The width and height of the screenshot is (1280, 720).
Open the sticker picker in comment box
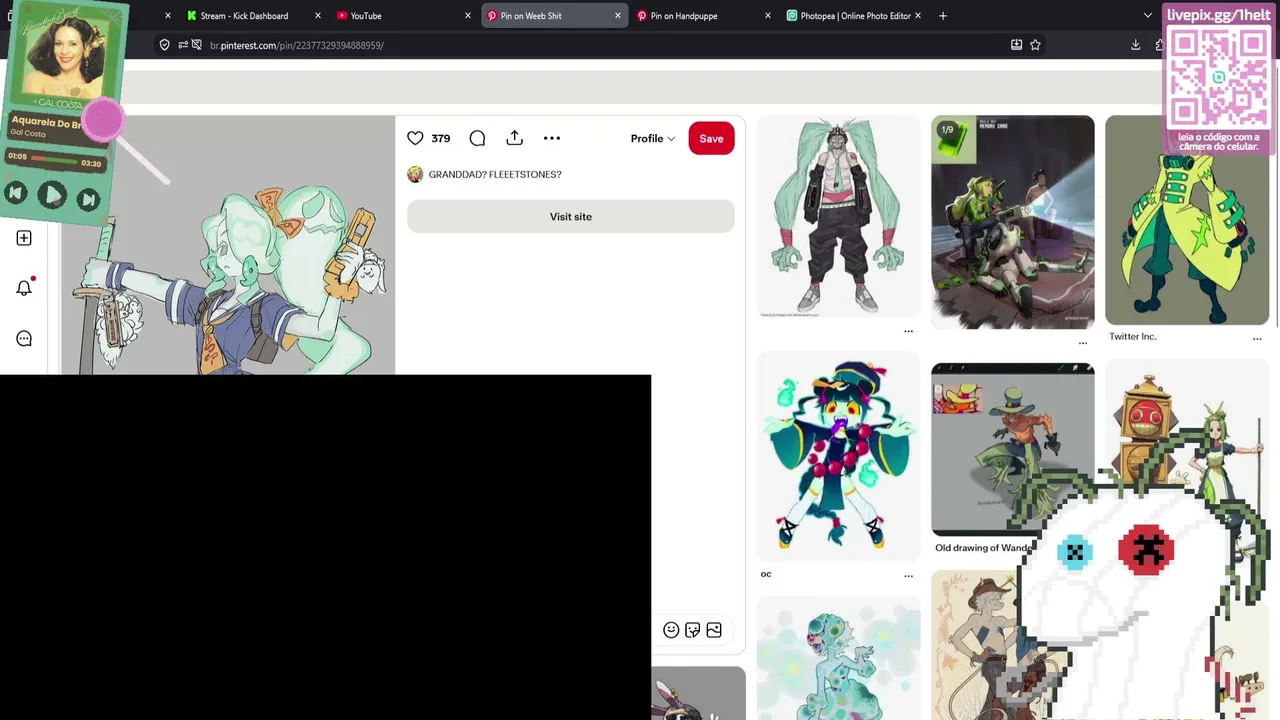point(692,630)
